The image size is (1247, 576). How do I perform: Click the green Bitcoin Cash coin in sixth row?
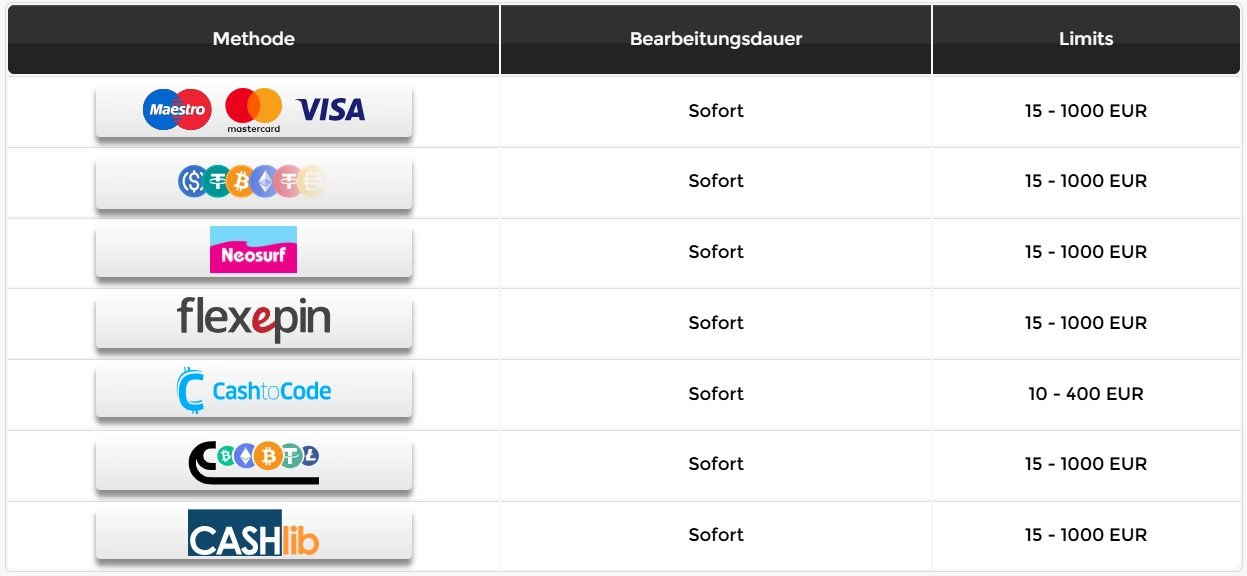226,456
